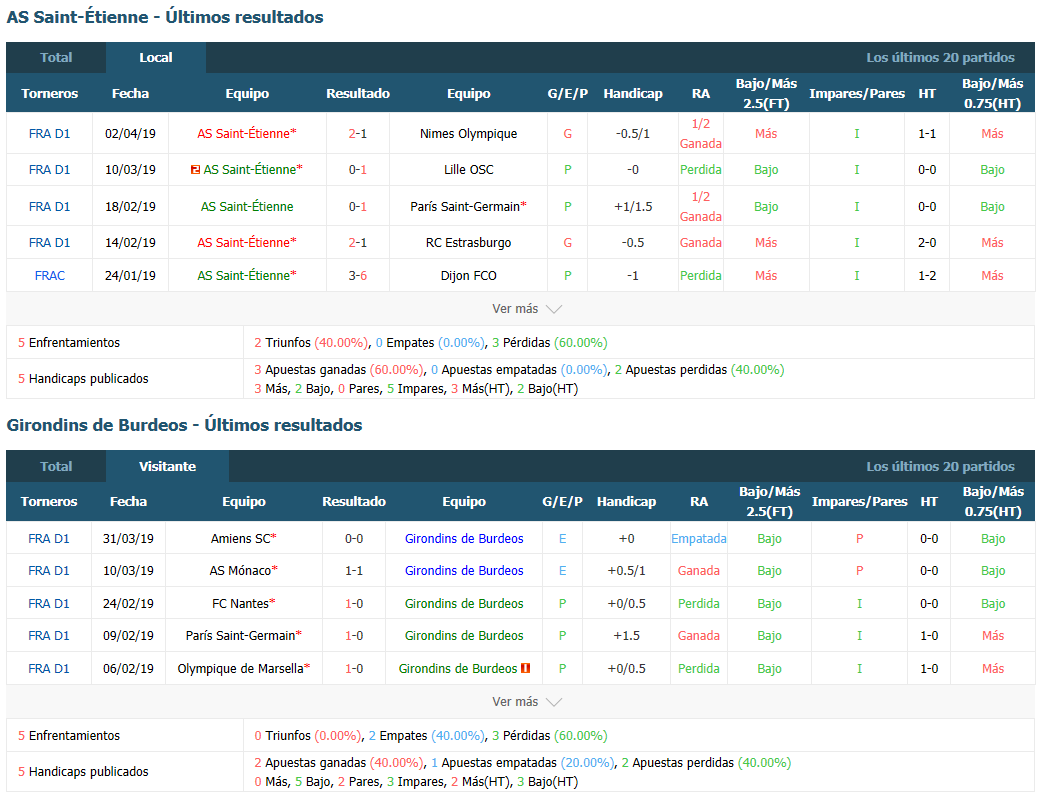Click handicap +1/1.5 in the PSG row

pyautogui.click(x=633, y=207)
